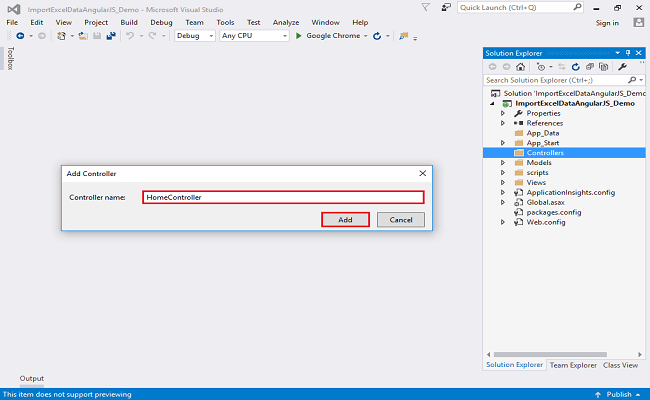This screenshot has height=400, width=650.
Task: Click the Undo toolbar icon
Action: coord(130,36)
